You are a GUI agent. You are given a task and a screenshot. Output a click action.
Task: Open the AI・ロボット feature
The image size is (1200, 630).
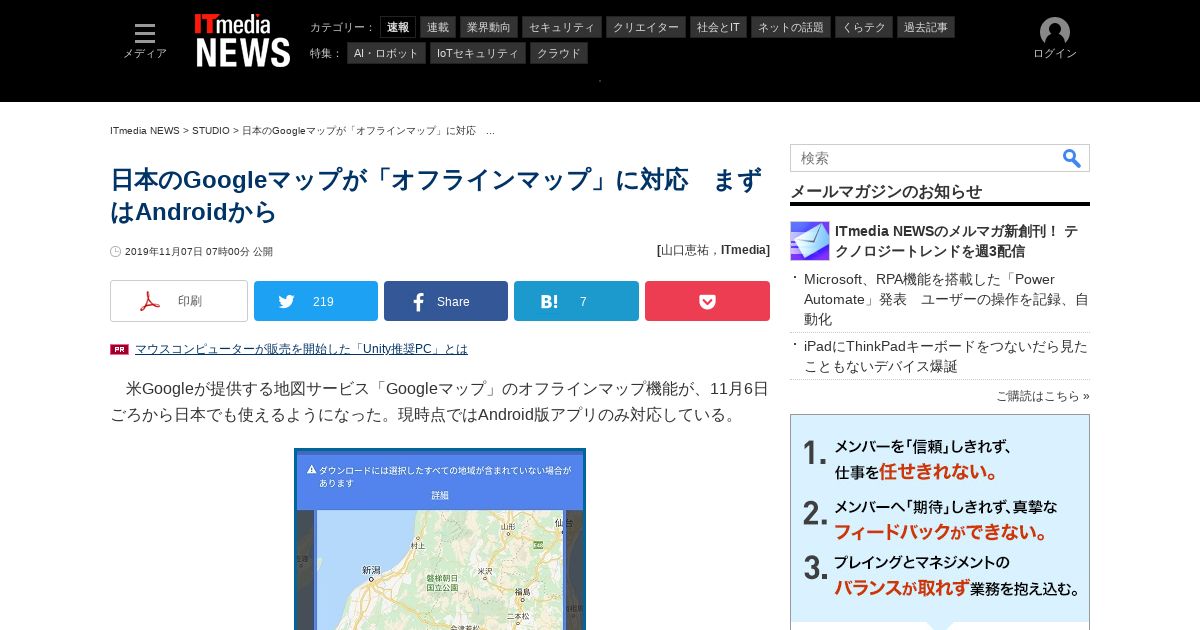pos(387,53)
